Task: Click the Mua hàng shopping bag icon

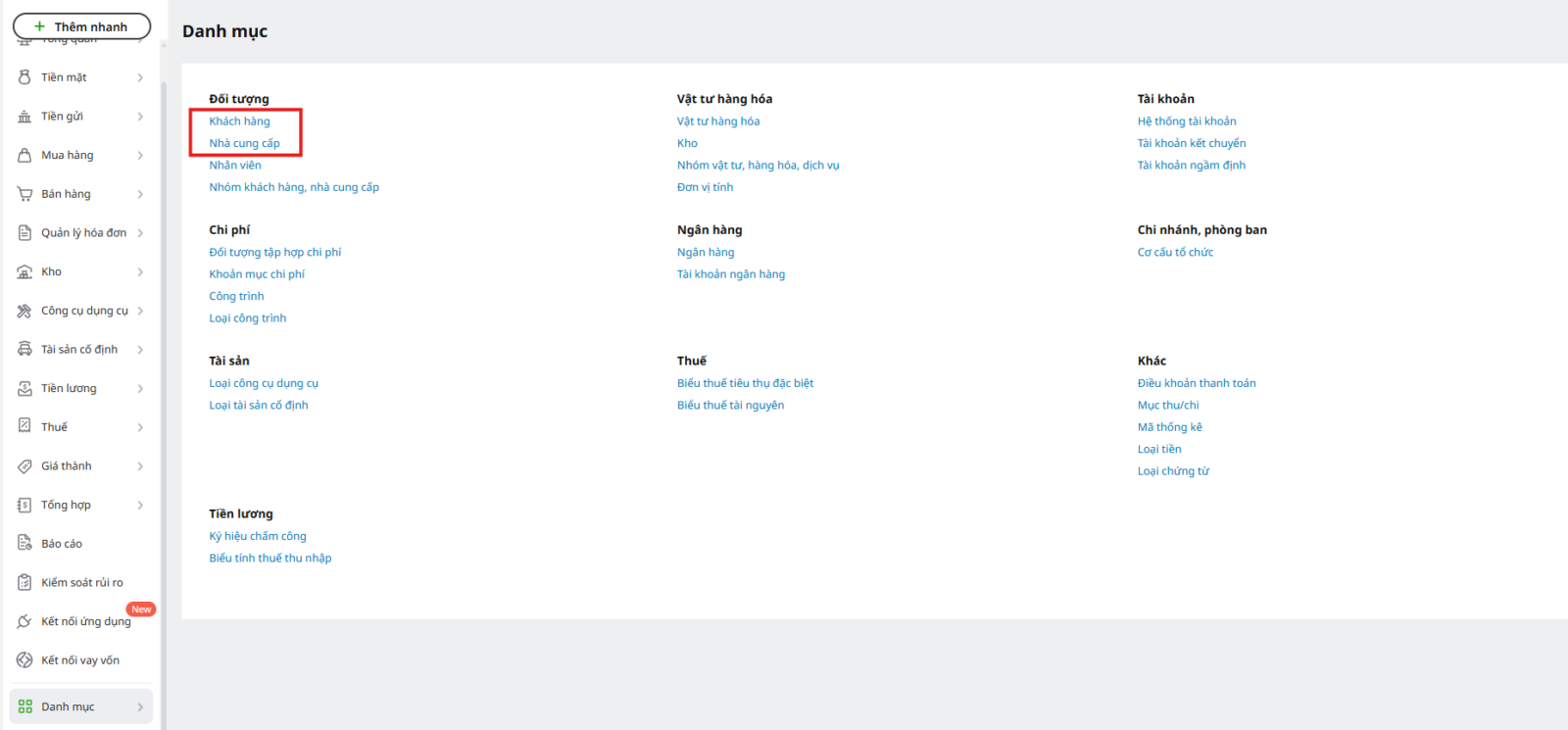Action: click(x=24, y=155)
